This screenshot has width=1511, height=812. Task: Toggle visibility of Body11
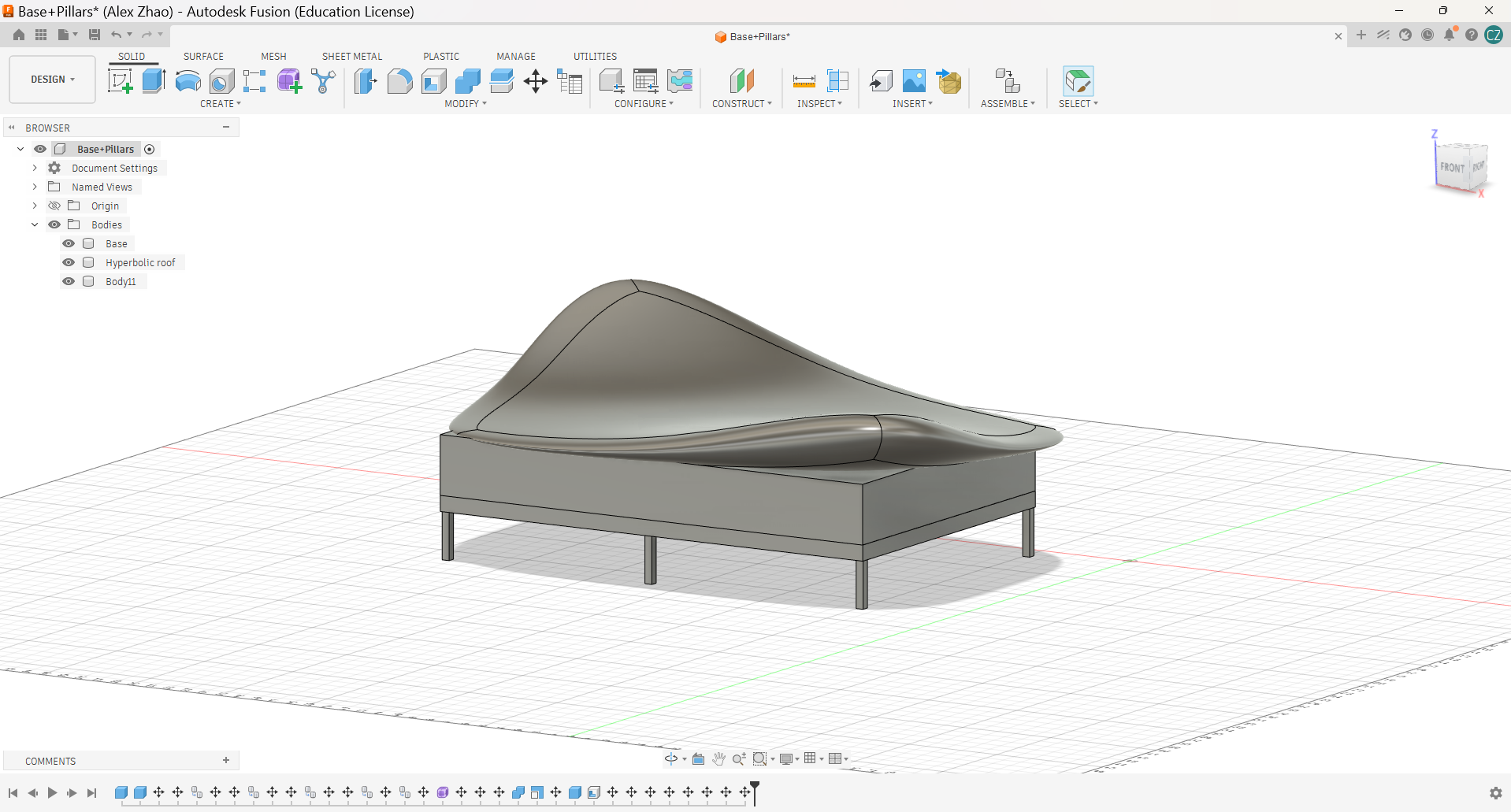tap(69, 281)
